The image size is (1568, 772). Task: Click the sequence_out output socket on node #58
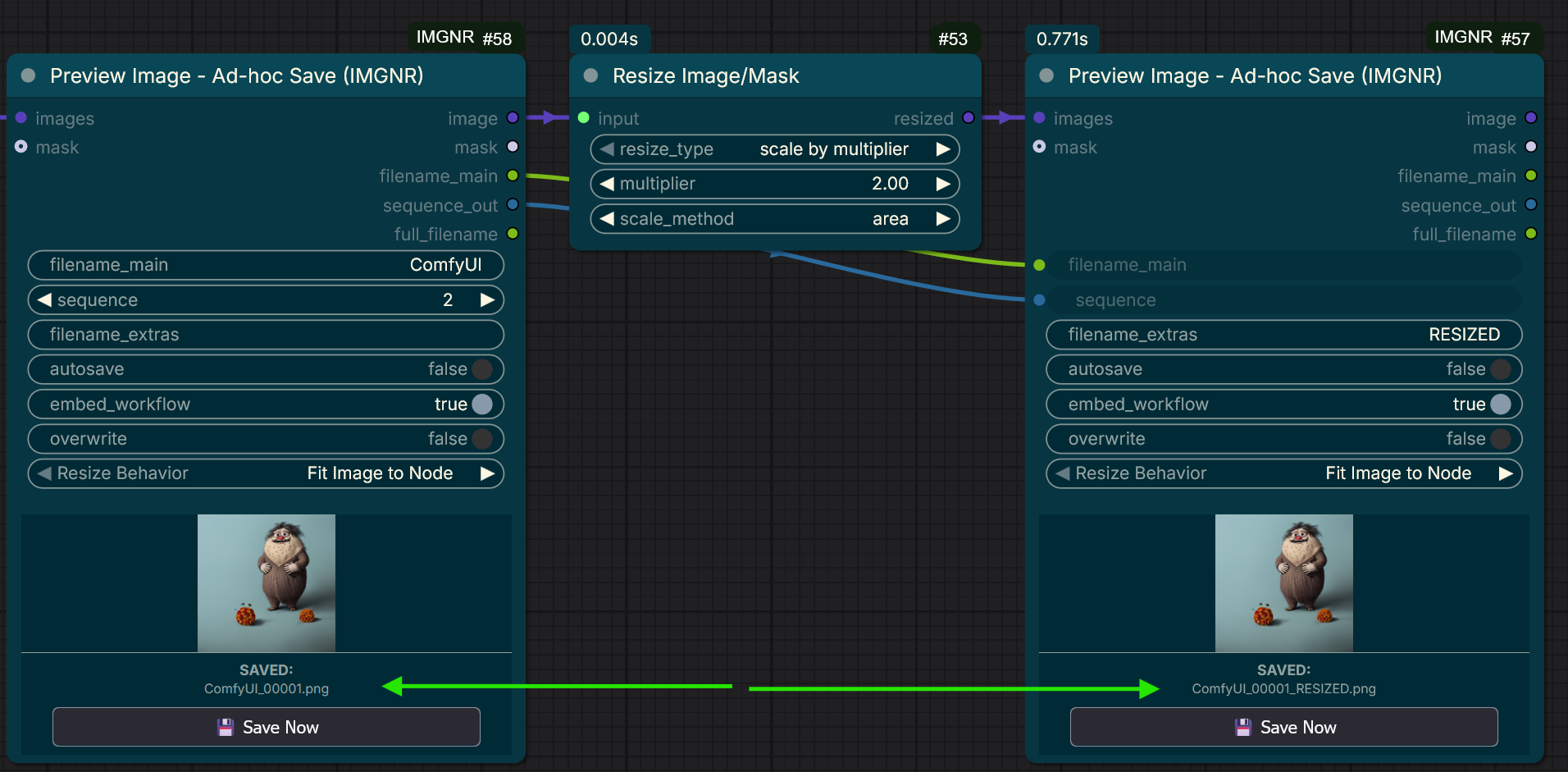[513, 204]
